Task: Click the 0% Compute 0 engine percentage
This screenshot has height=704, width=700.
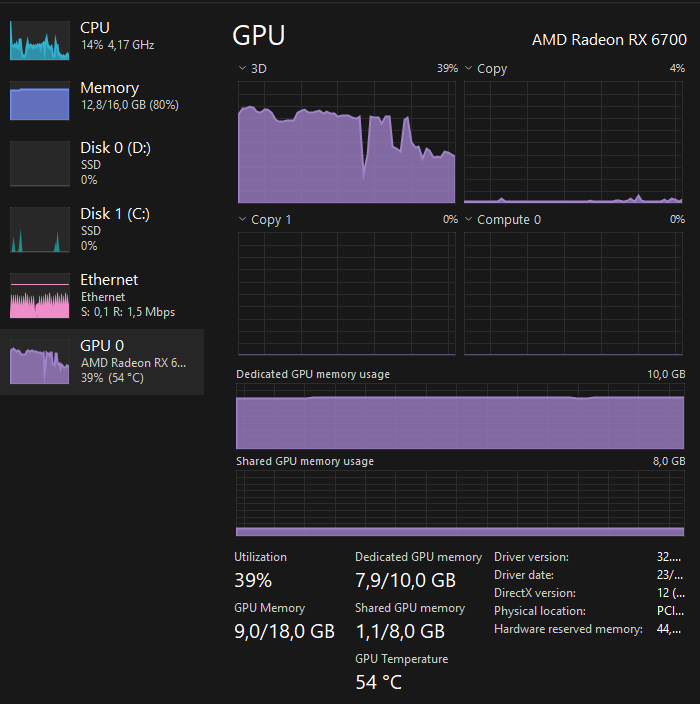Action: (x=677, y=219)
